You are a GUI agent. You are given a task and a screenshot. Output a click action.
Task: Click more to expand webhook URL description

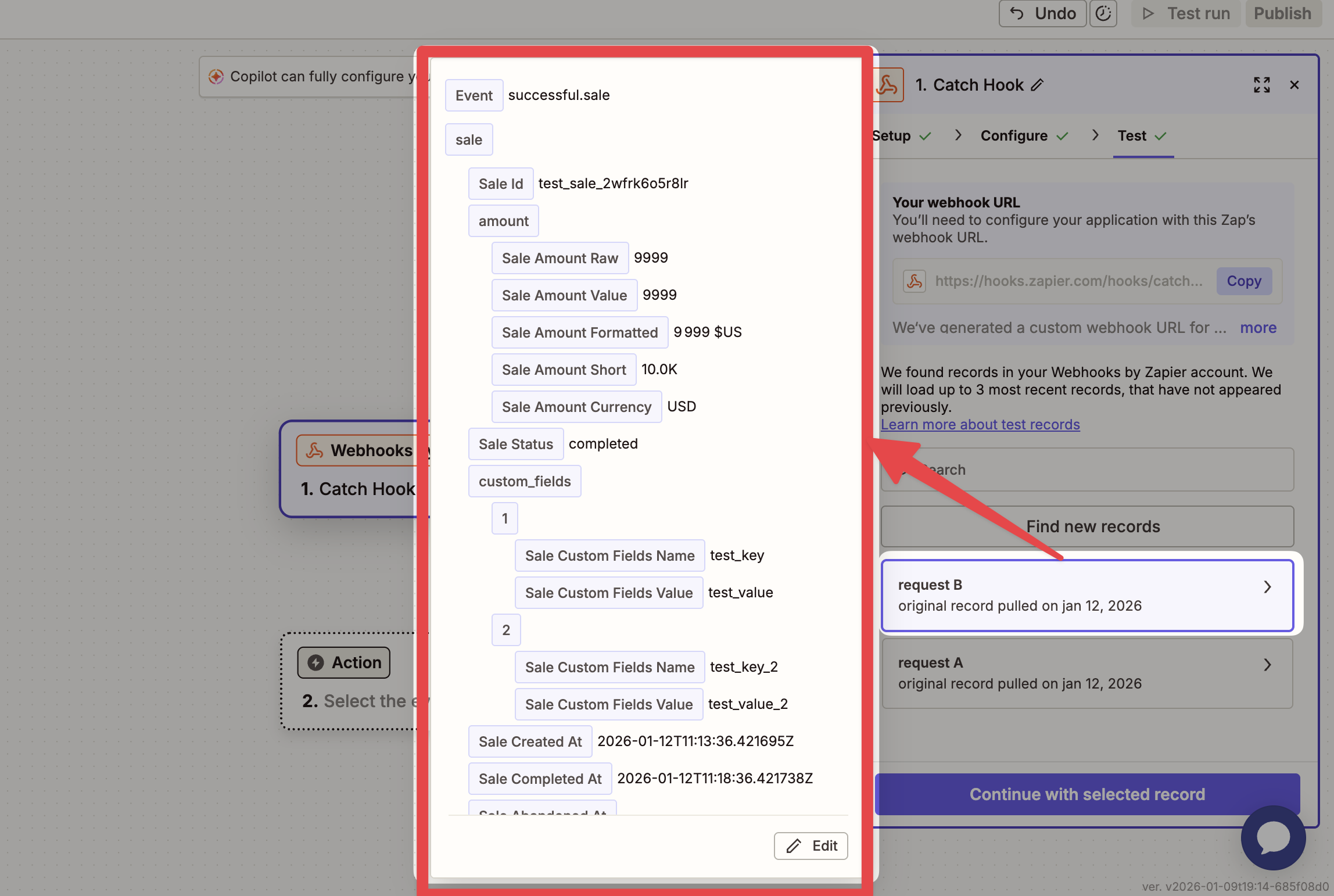1258,328
